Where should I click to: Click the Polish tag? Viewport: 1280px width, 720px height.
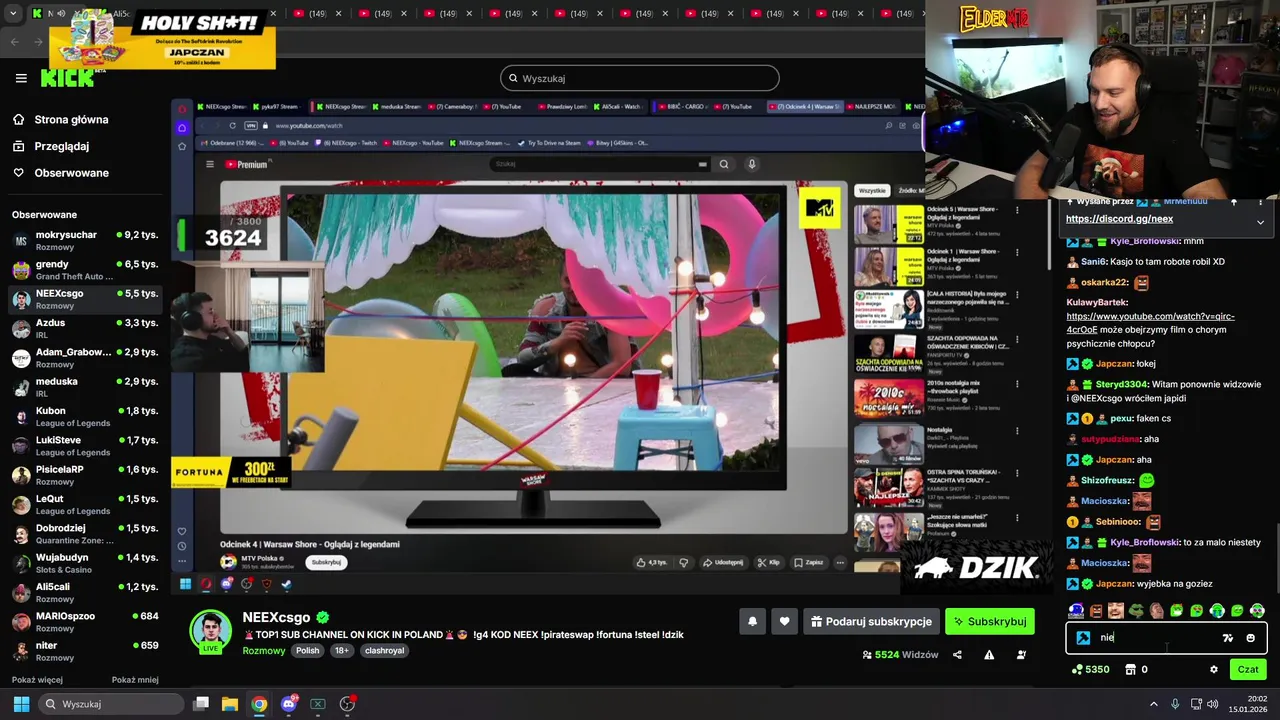pos(307,650)
